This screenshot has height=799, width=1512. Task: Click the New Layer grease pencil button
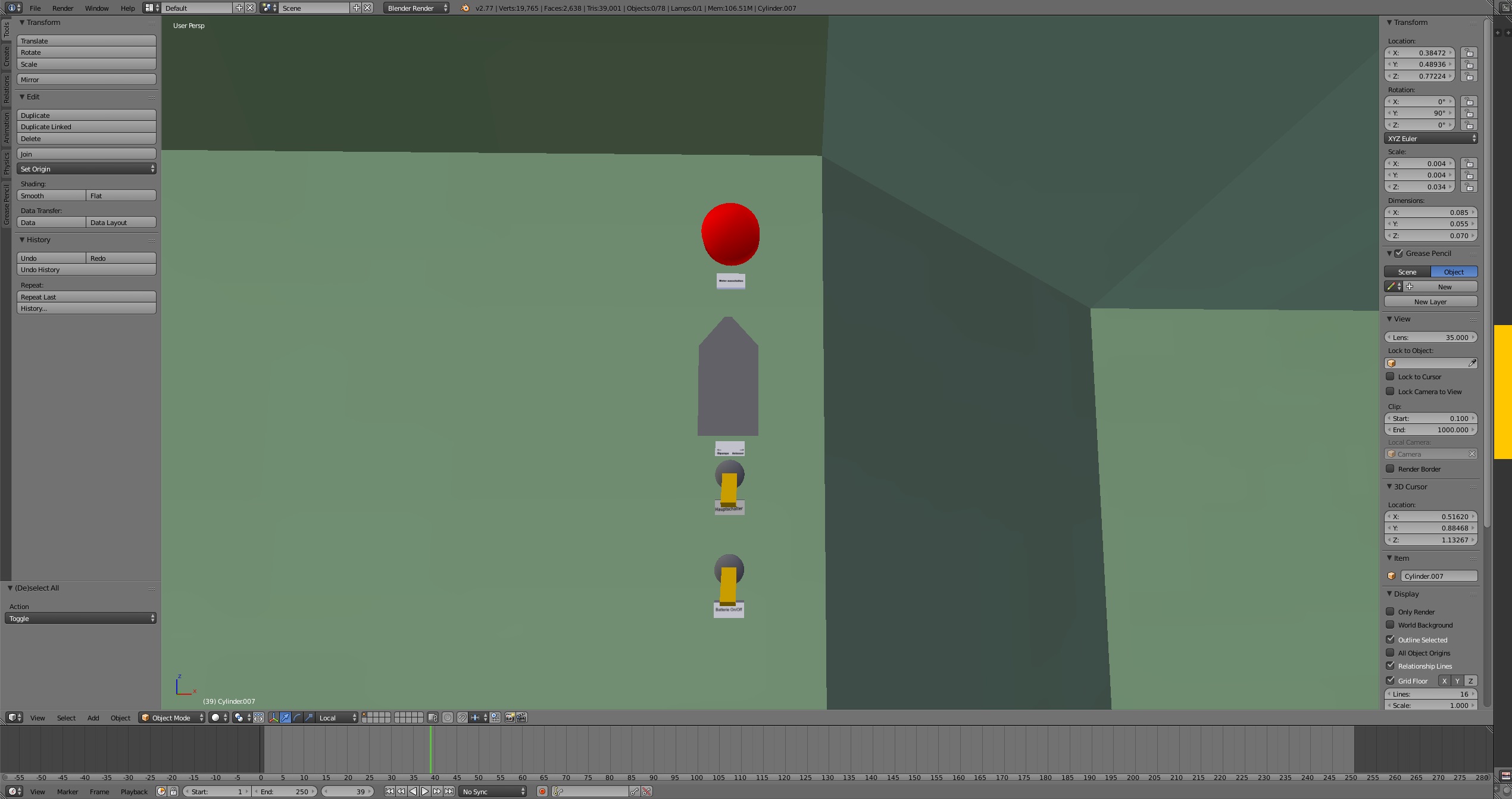coord(1430,302)
